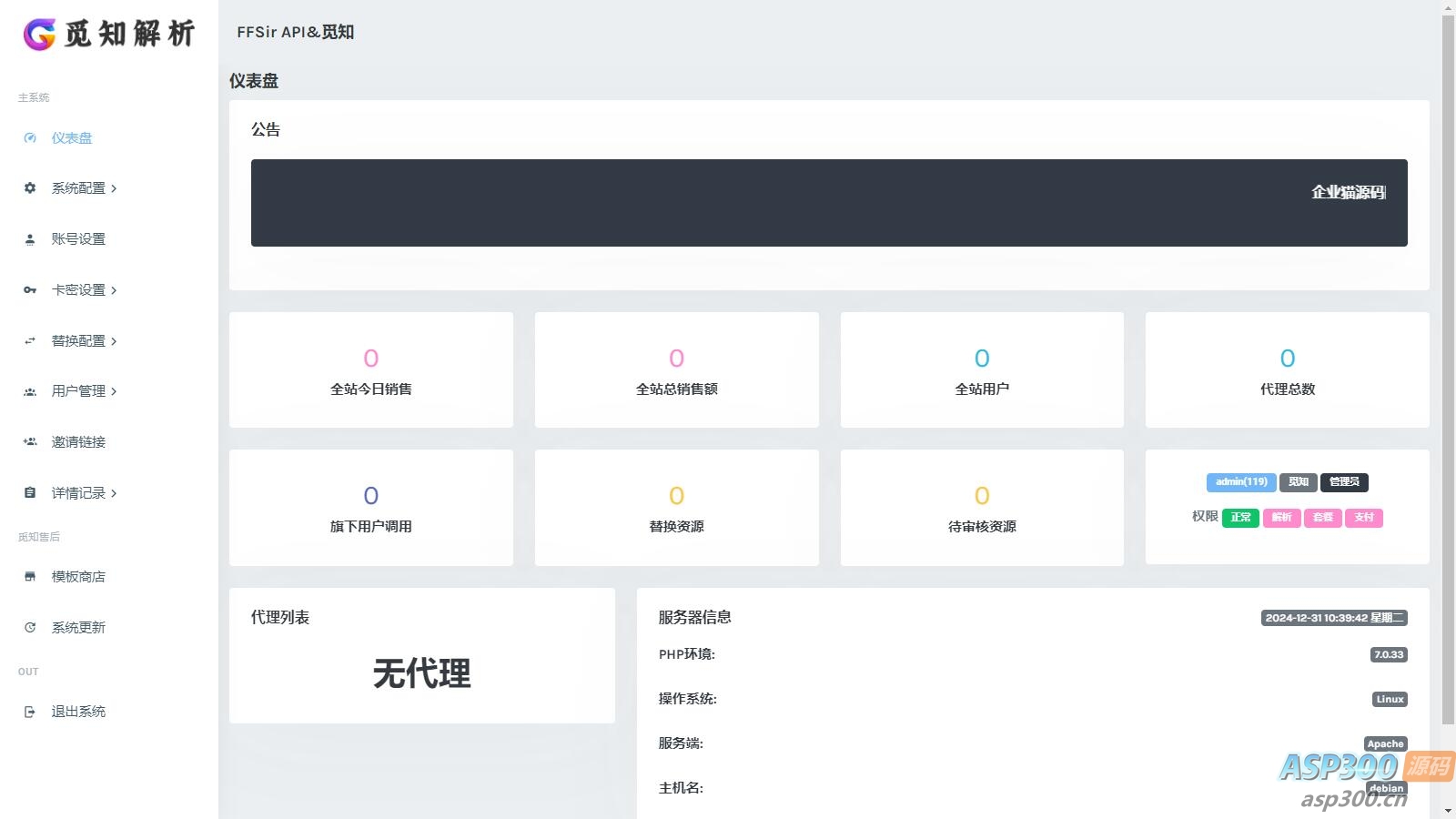Click the gear icon for 系统配置

point(30,188)
